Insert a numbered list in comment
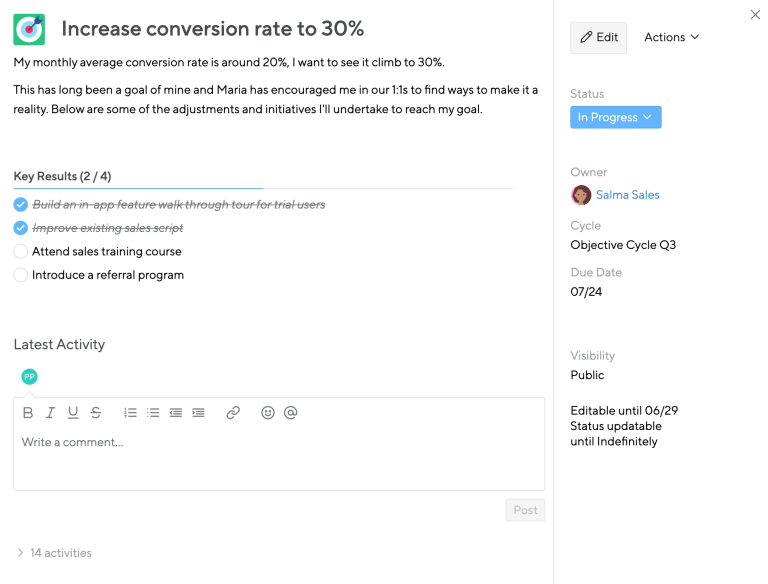The width and height of the screenshot is (768, 584). [130, 413]
